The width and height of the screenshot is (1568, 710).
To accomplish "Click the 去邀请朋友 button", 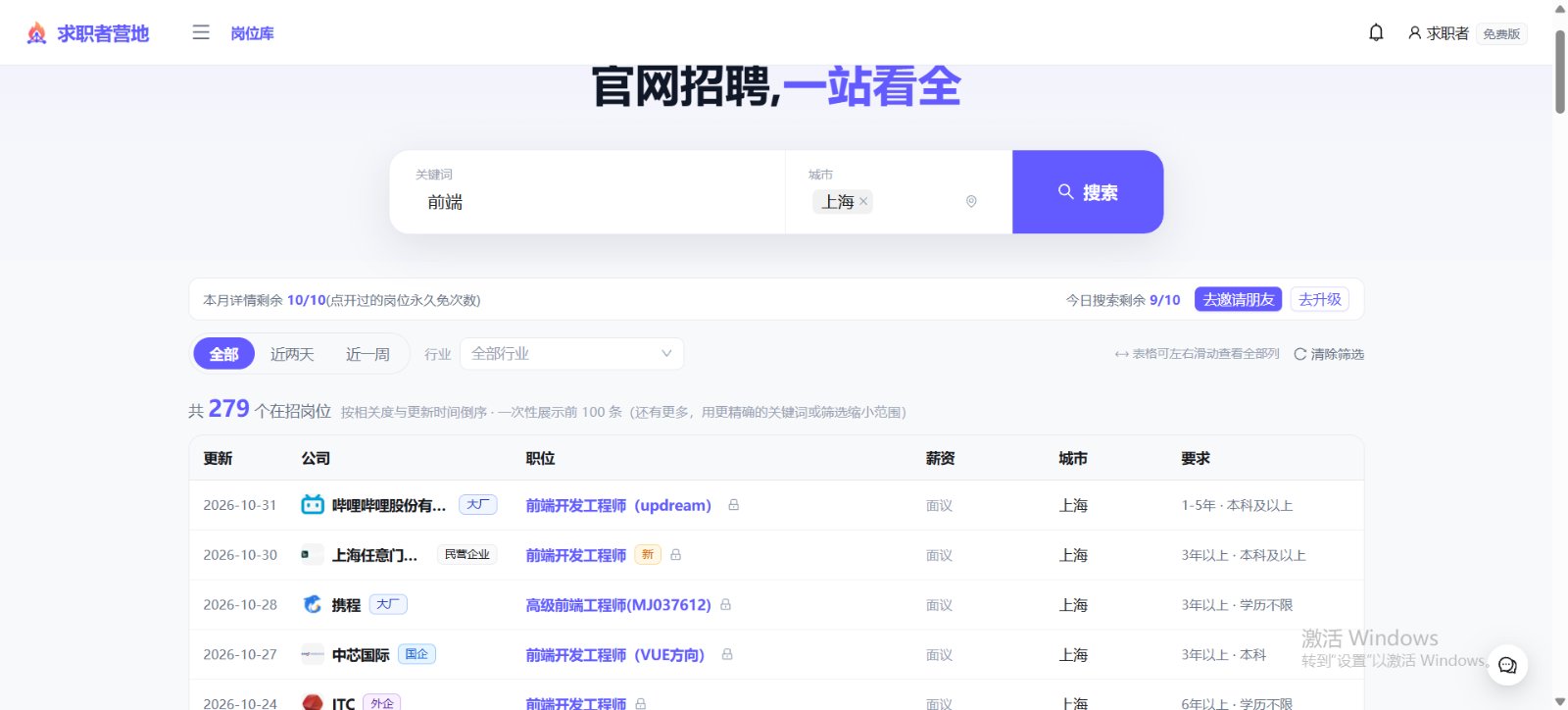I will [x=1239, y=299].
